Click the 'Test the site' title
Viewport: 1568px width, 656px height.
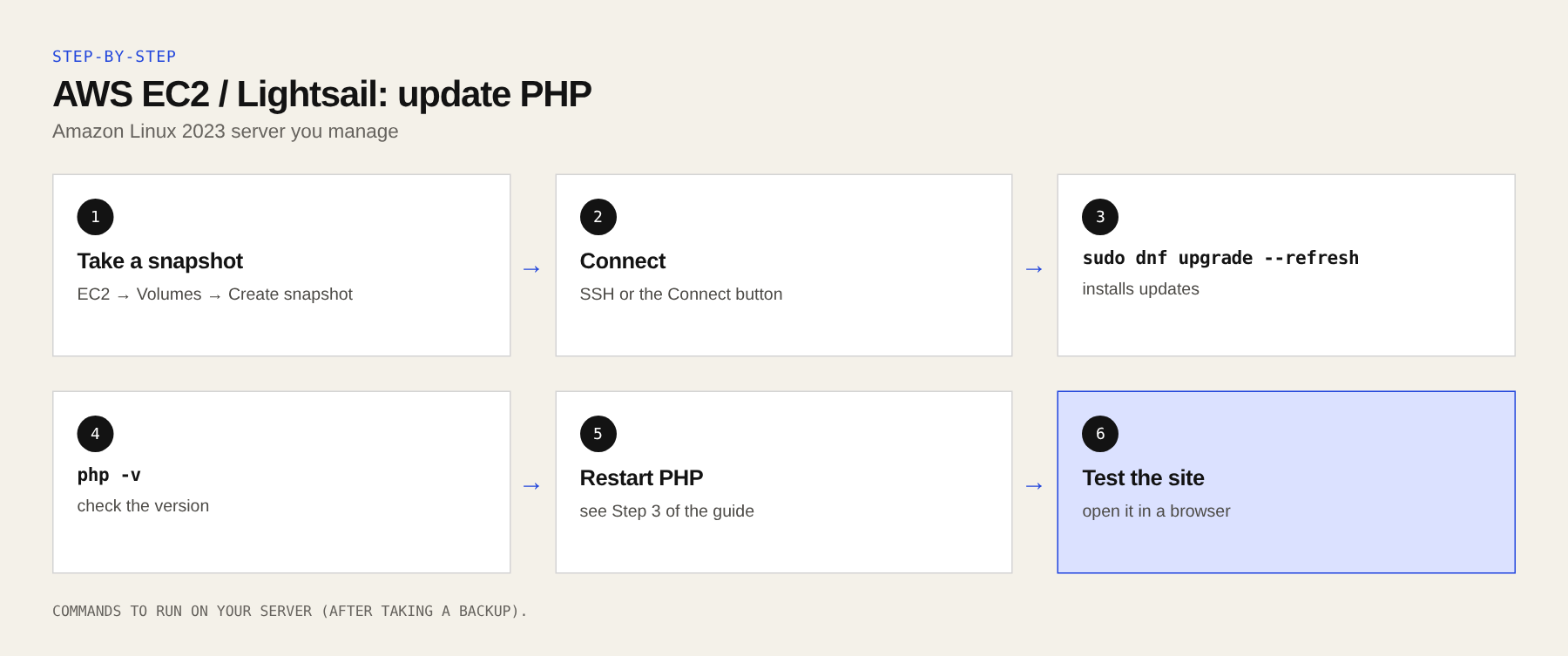[1143, 478]
